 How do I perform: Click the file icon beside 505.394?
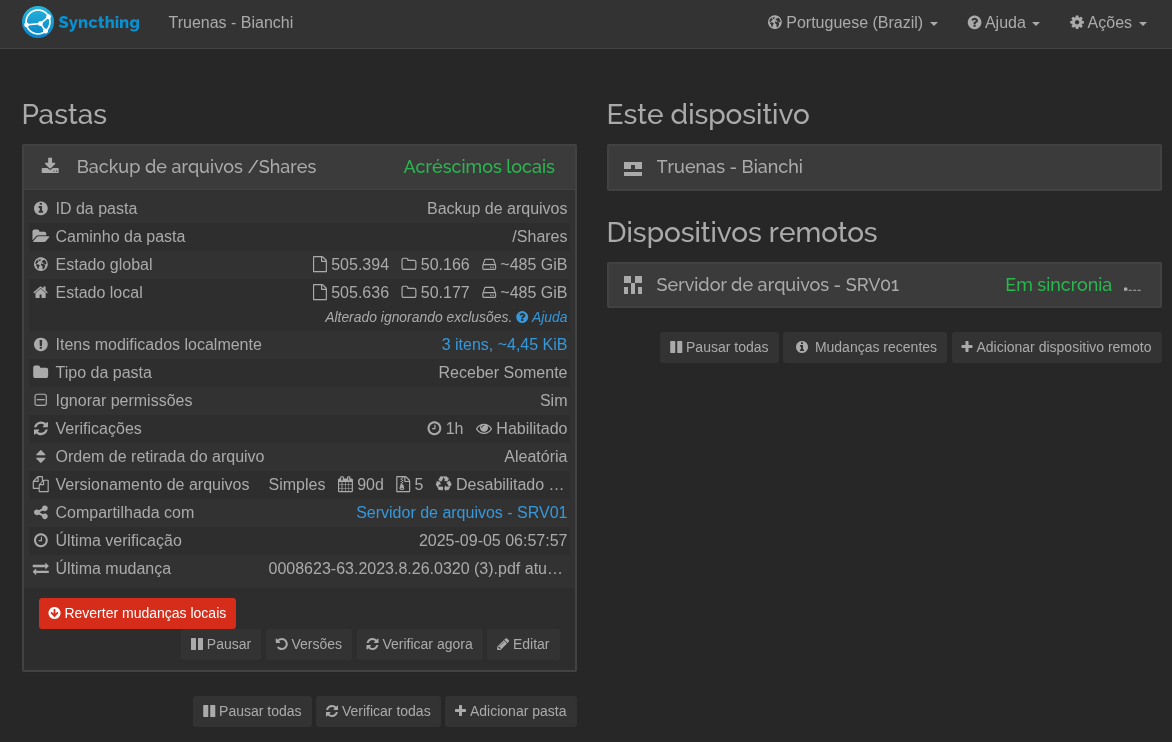pos(320,265)
